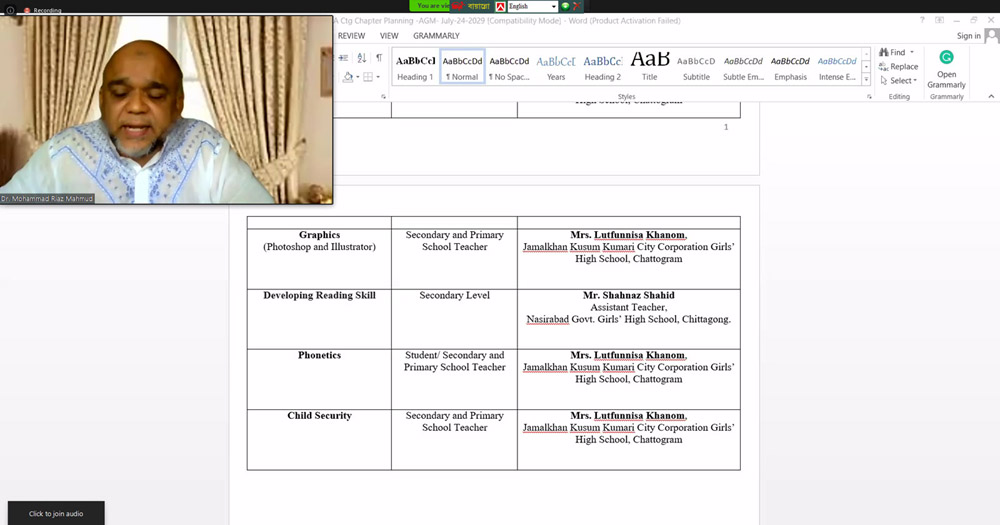Image resolution: width=1000 pixels, height=525 pixels.
Task: Open the Paragraph settings dialog launcher
Action: (383, 96)
